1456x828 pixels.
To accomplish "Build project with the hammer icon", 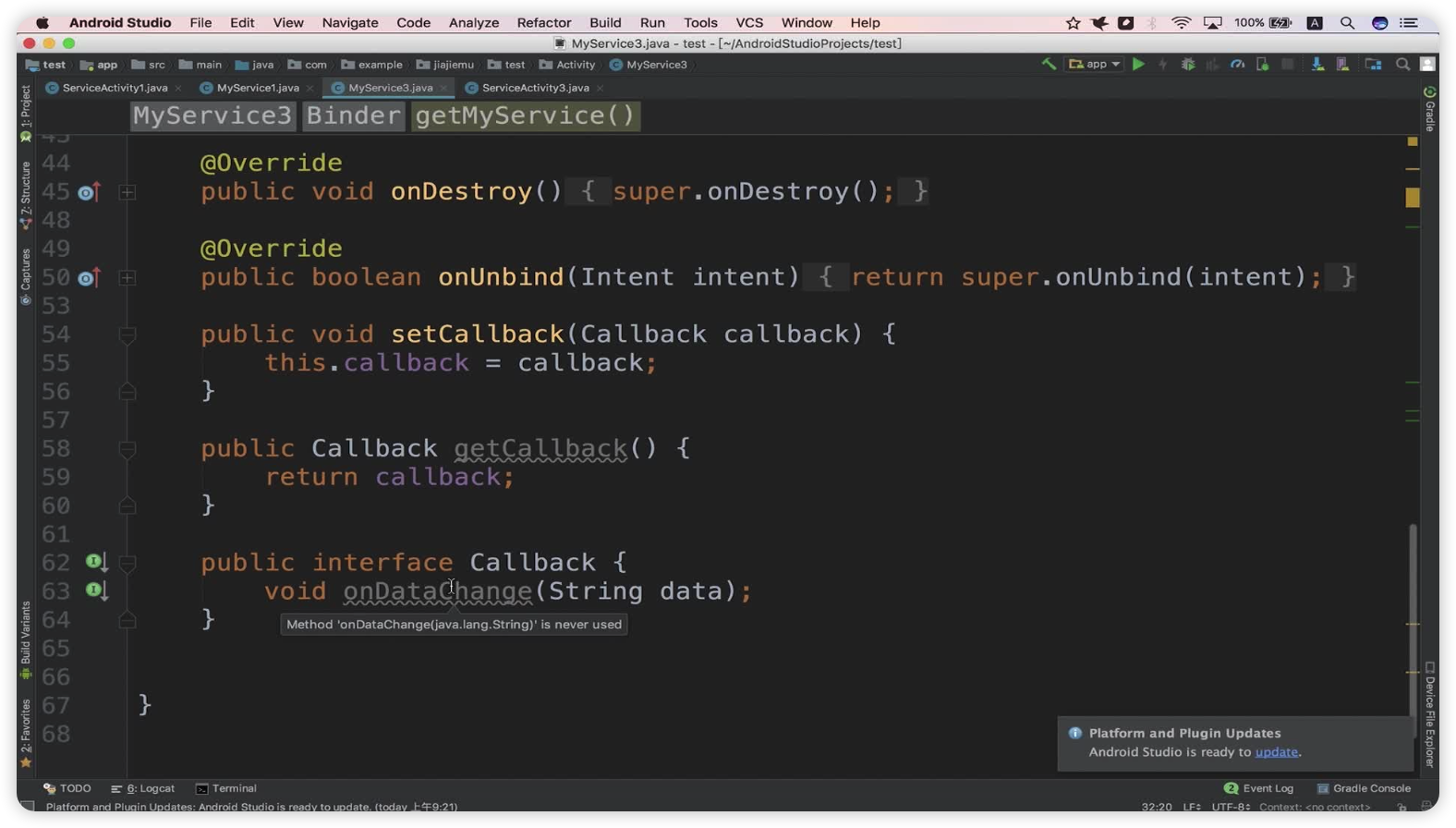I will pos(1049,64).
